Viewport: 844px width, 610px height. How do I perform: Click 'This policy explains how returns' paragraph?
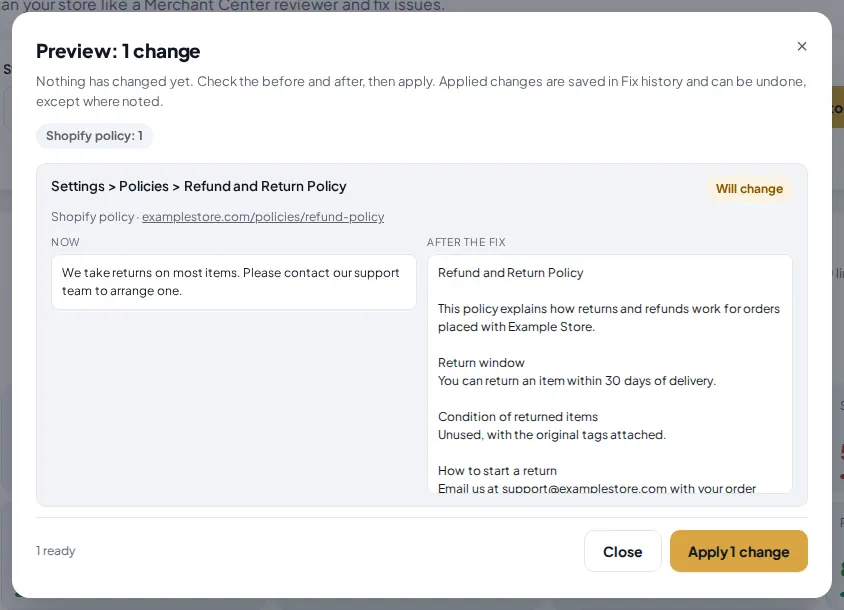pyautogui.click(x=609, y=318)
